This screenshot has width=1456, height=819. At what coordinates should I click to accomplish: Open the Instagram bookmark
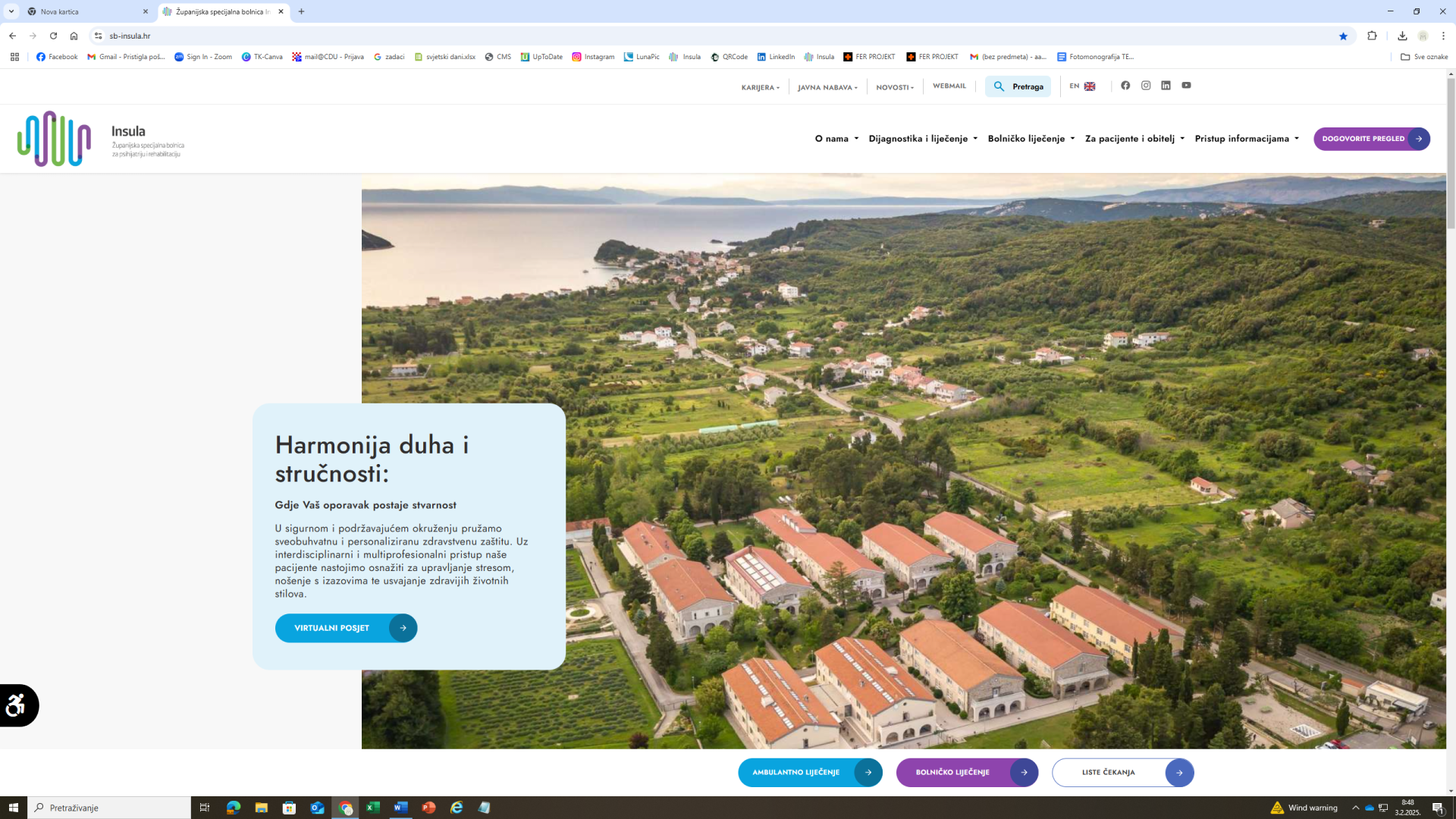tap(593, 57)
